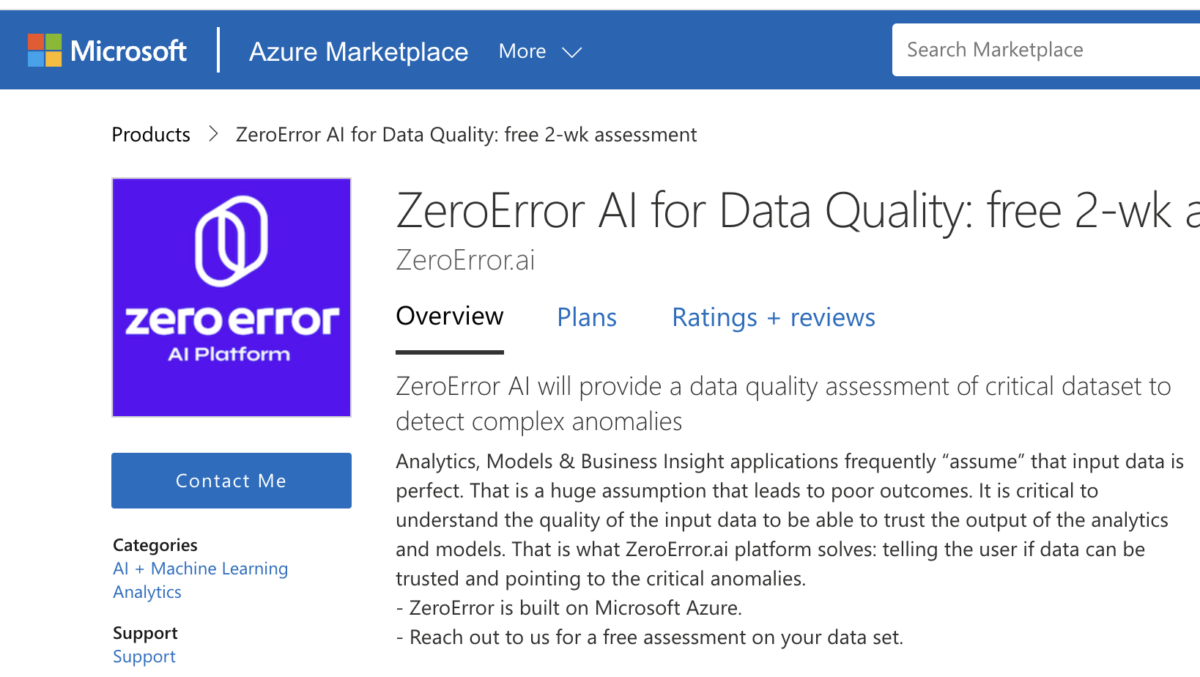Click the Azure Marketplace header link

(x=358, y=51)
